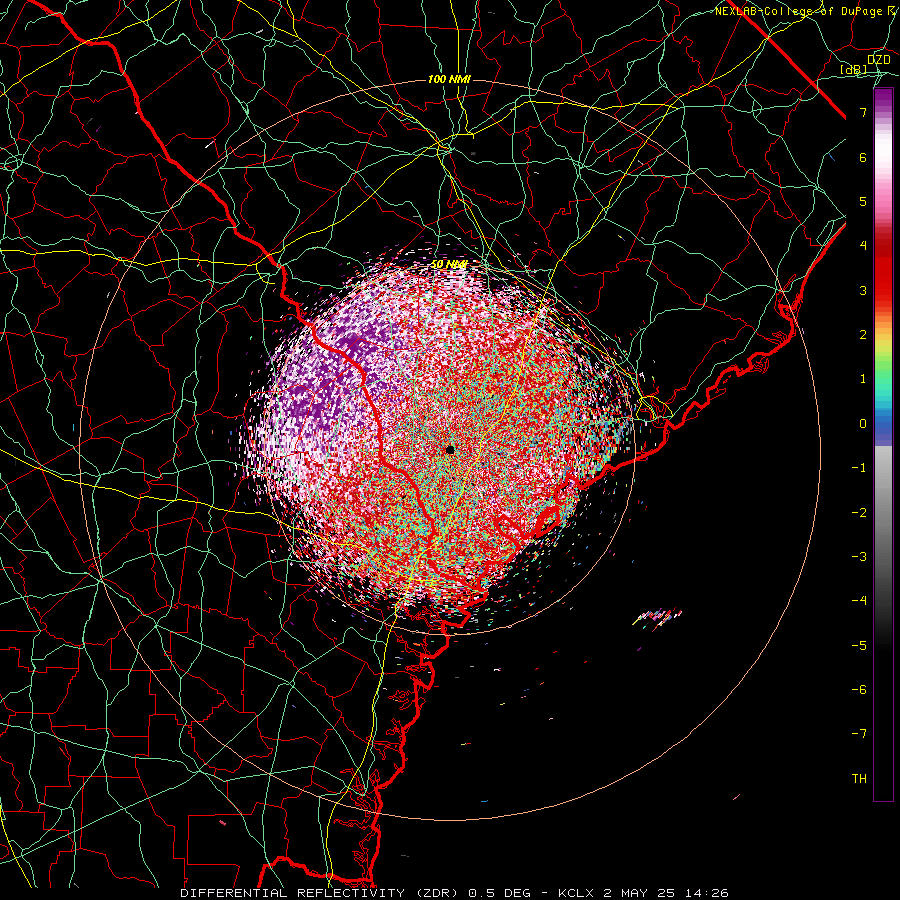Click the 4 value on color scale
This screenshot has width=900, height=900.
863,246
